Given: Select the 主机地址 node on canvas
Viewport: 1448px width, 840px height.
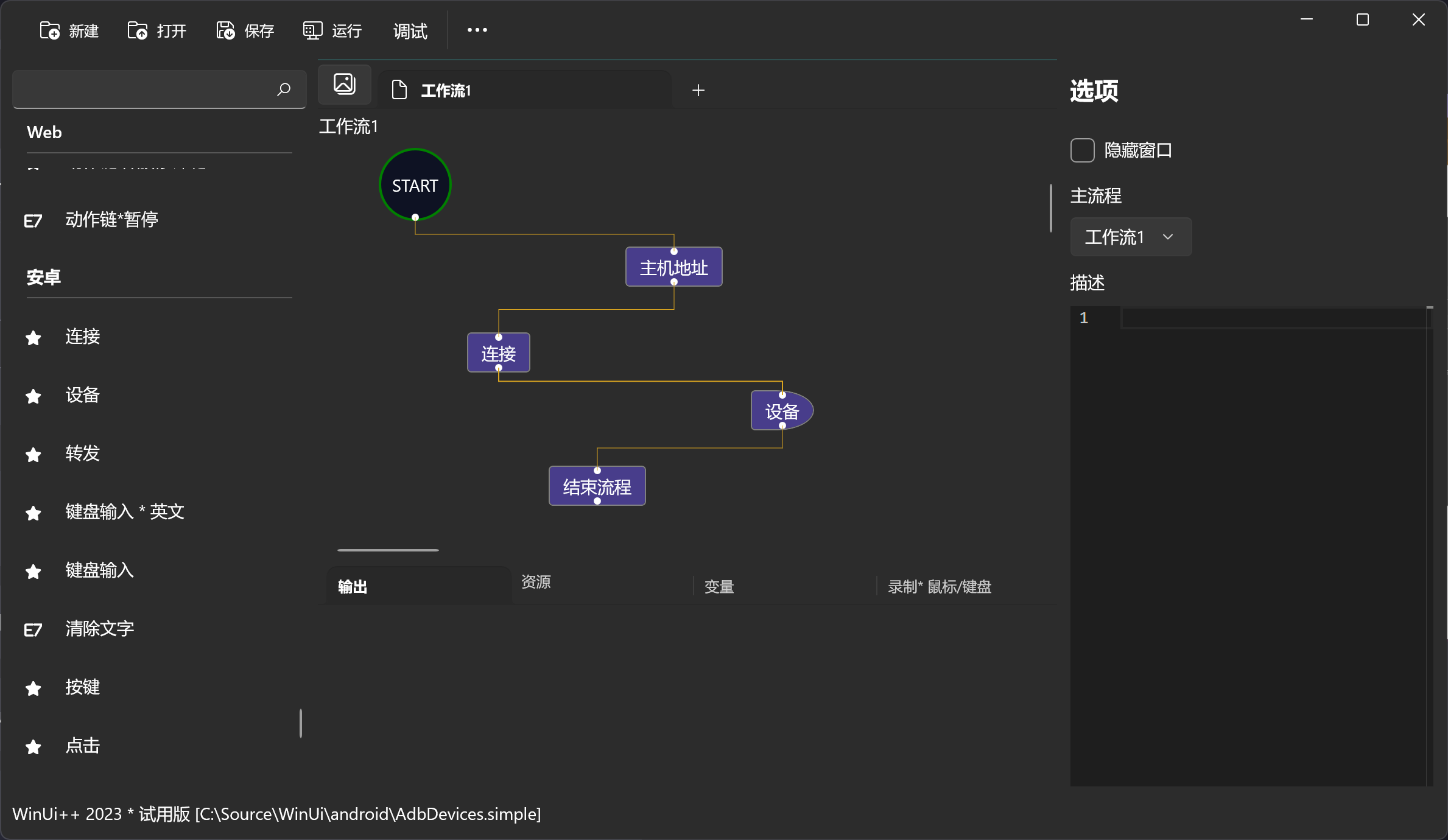Looking at the screenshot, I should (x=673, y=267).
